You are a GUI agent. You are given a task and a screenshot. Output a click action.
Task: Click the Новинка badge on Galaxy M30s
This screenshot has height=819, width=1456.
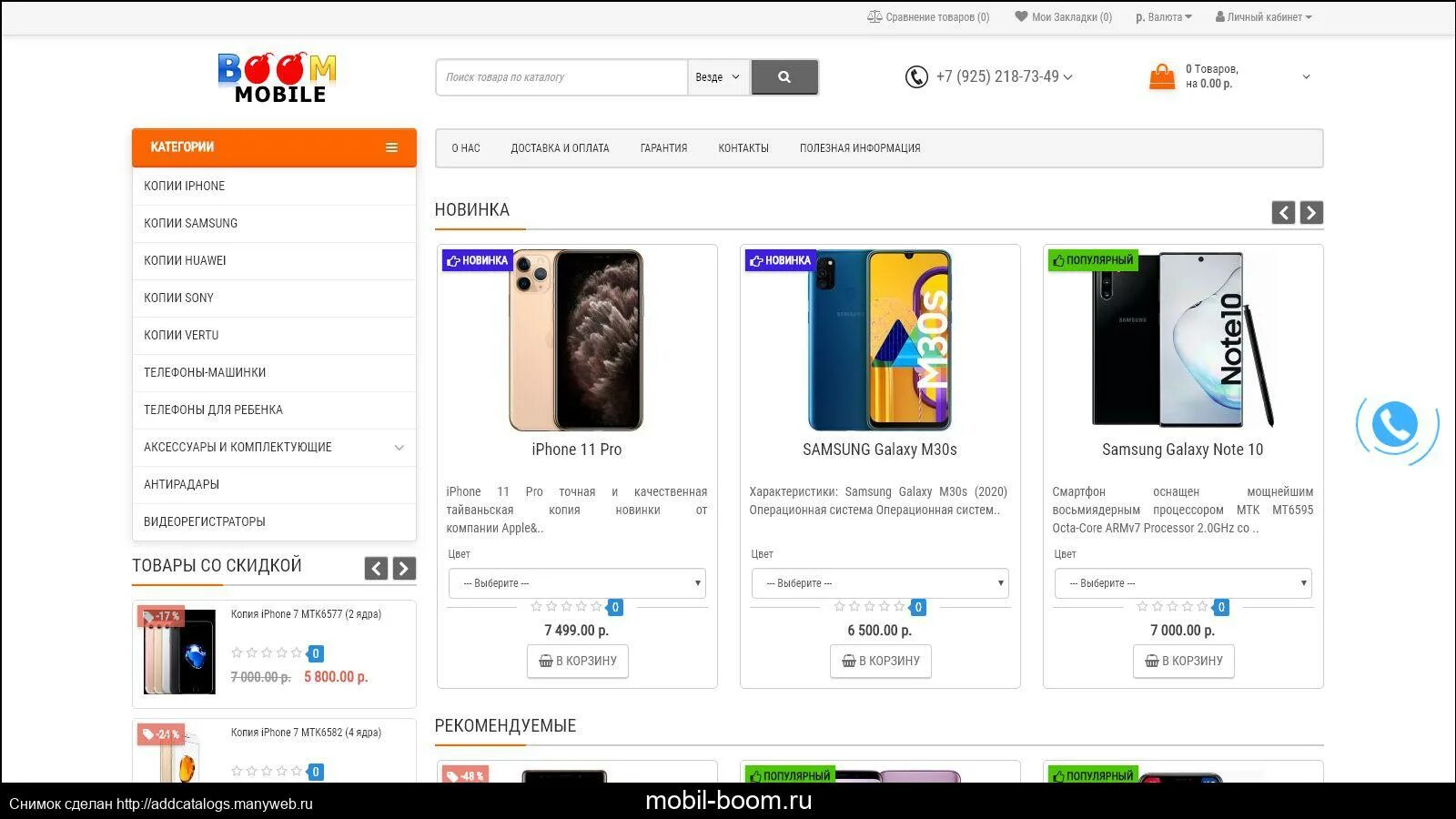pyautogui.click(x=780, y=260)
